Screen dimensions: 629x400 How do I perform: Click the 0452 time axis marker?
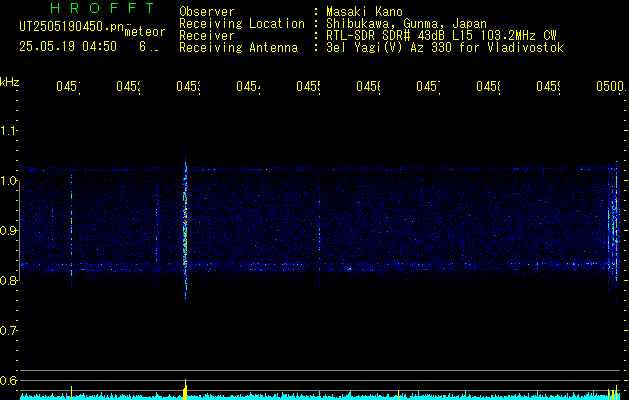pyautogui.click(x=128, y=86)
